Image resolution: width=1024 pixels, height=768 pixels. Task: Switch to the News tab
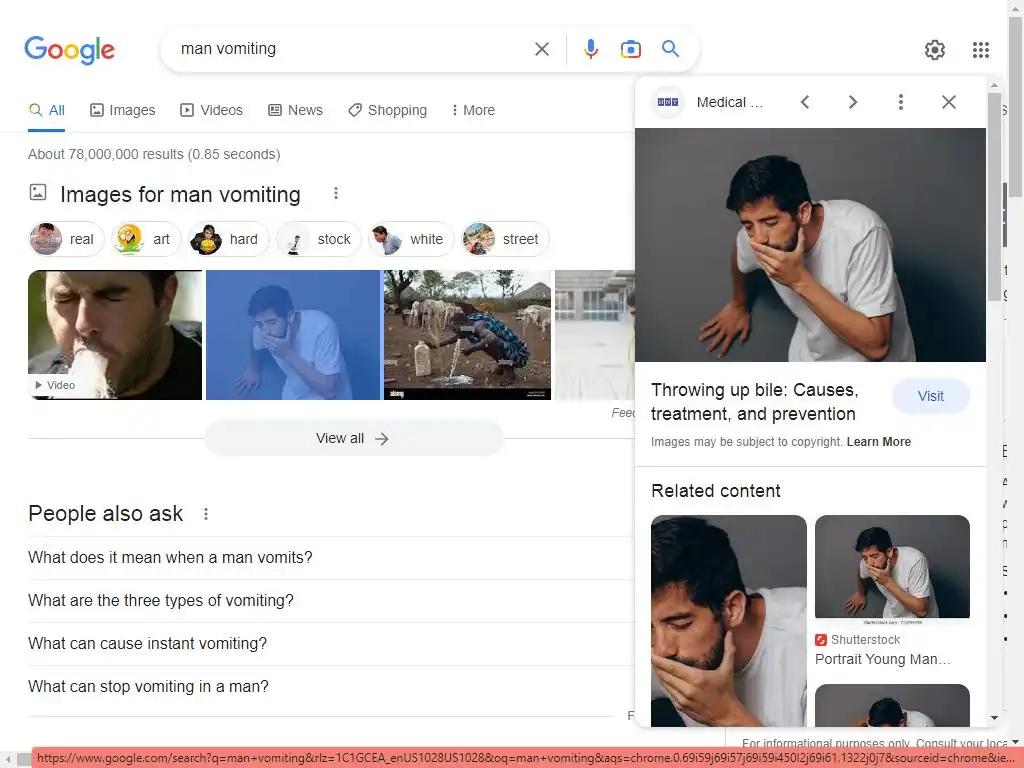tap(295, 110)
